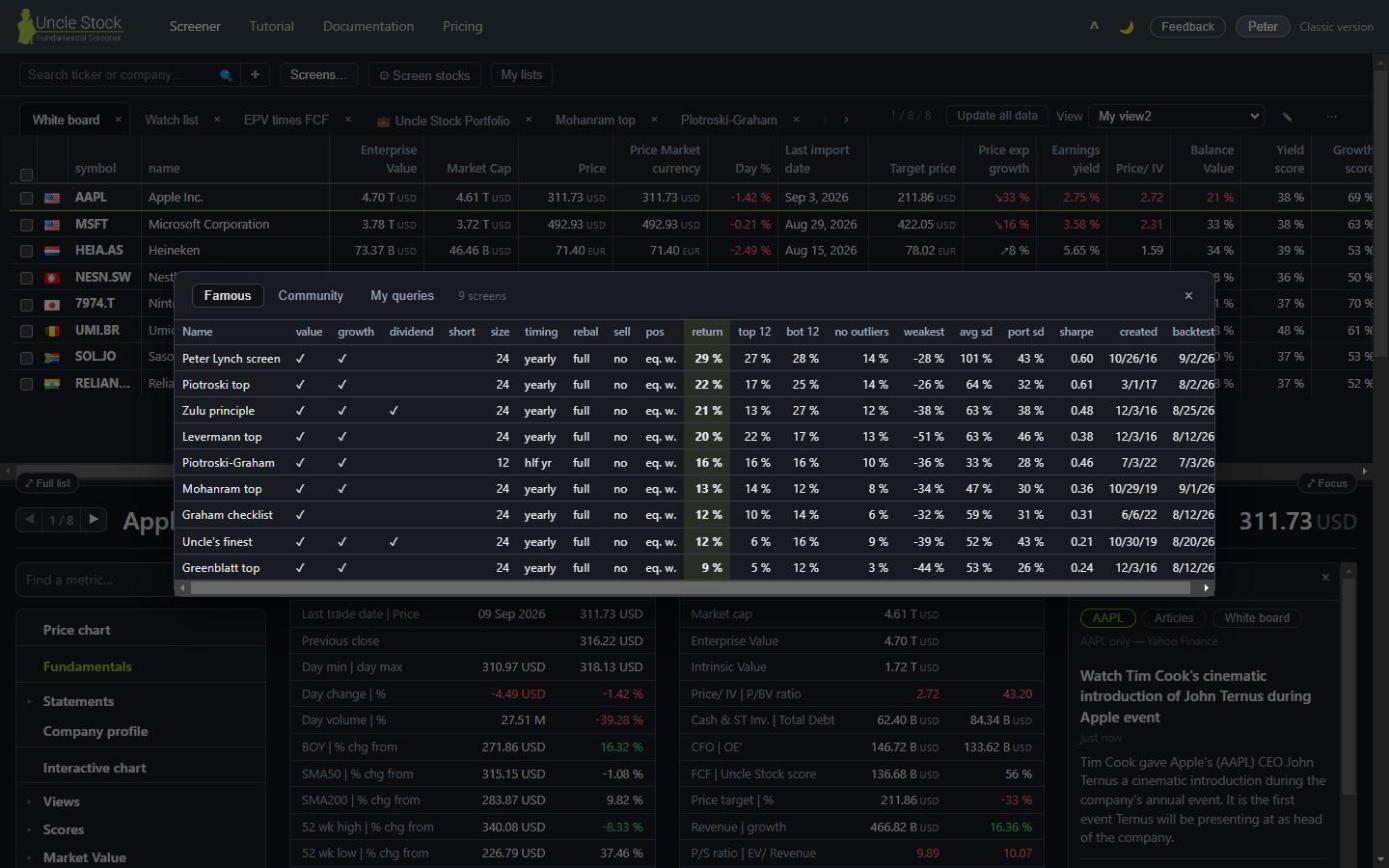
Task: Click the pencil edit view icon
Action: coord(1287,117)
